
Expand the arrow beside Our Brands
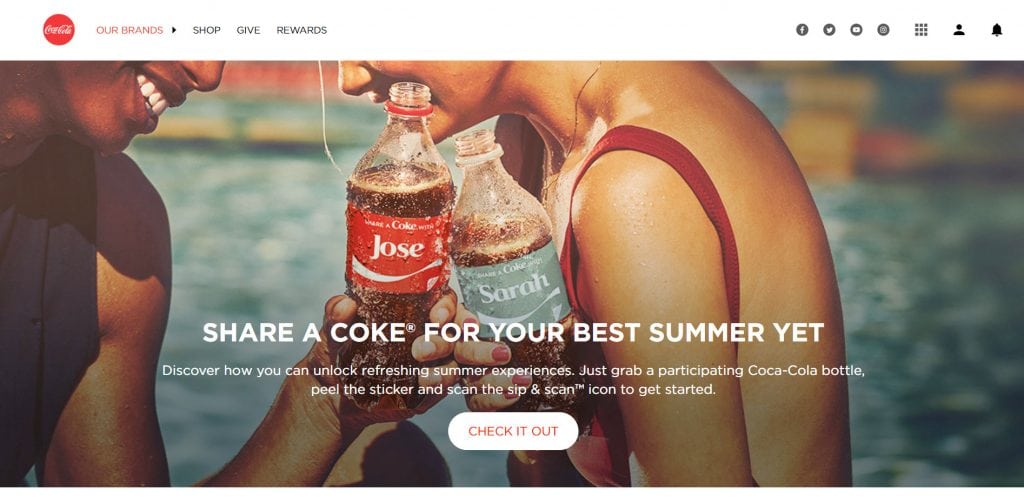coord(174,30)
